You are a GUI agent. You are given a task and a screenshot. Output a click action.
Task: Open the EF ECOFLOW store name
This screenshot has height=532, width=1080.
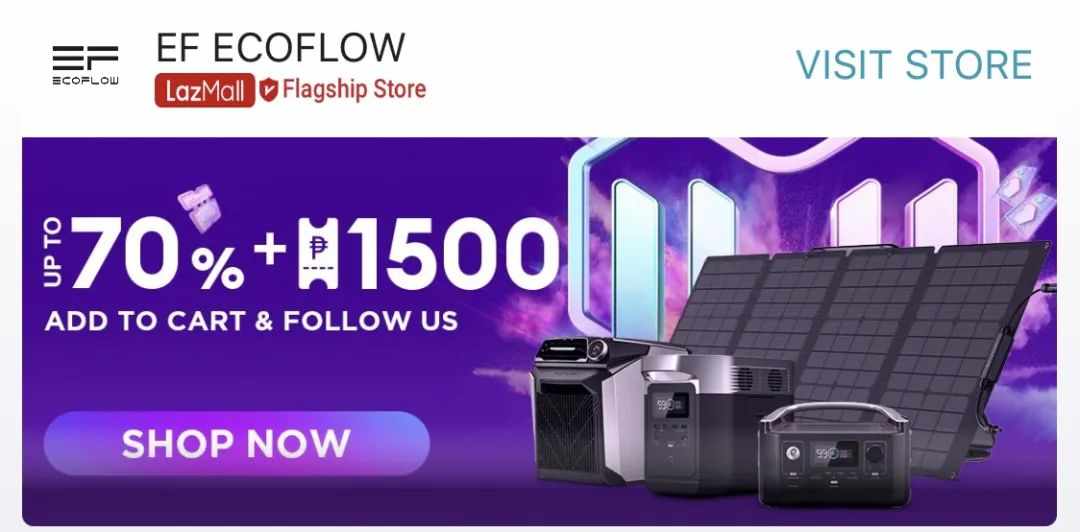pyautogui.click(x=281, y=49)
